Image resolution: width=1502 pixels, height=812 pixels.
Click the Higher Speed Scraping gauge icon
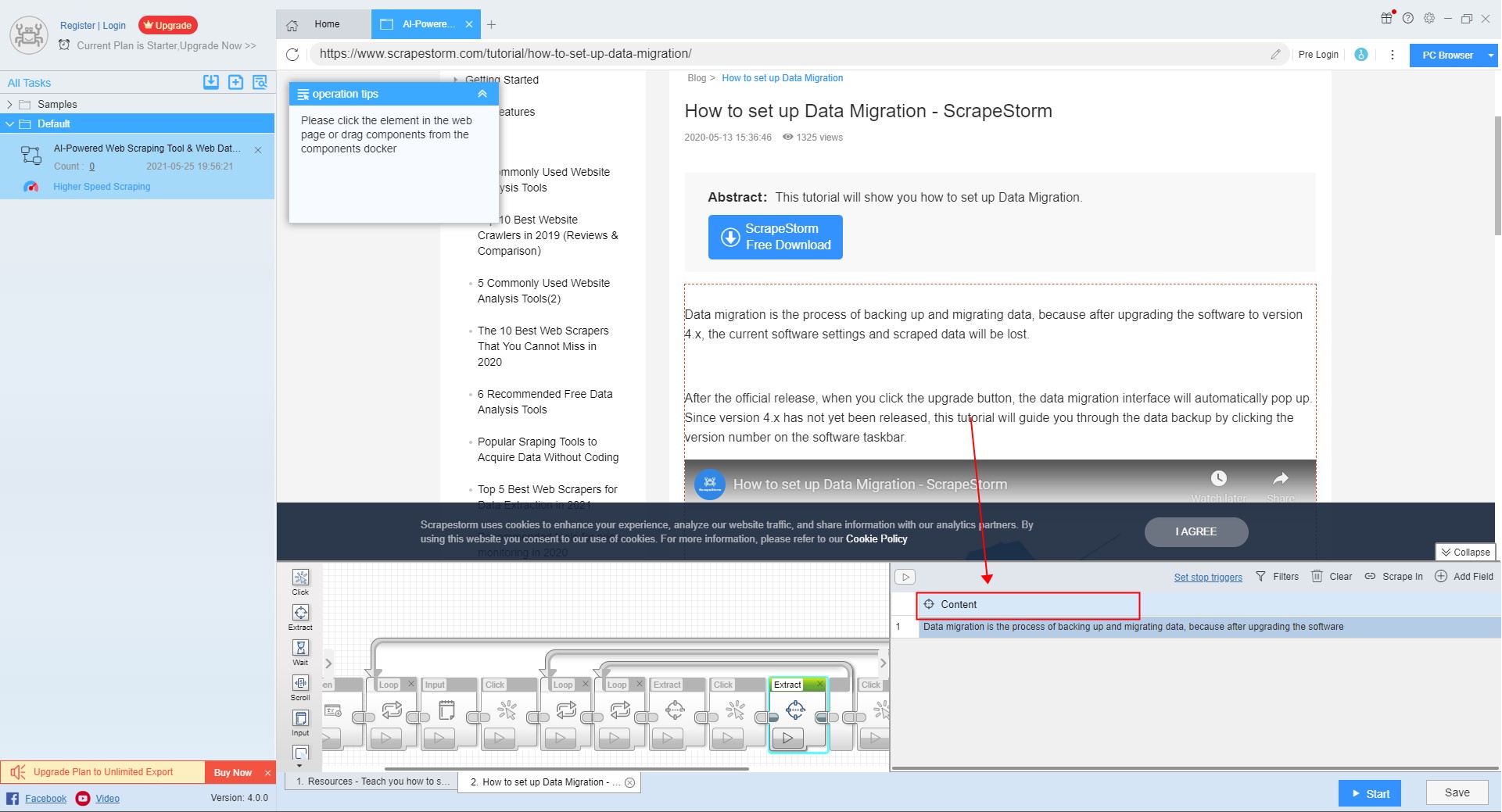pyautogui.click(x=31, y=186)
